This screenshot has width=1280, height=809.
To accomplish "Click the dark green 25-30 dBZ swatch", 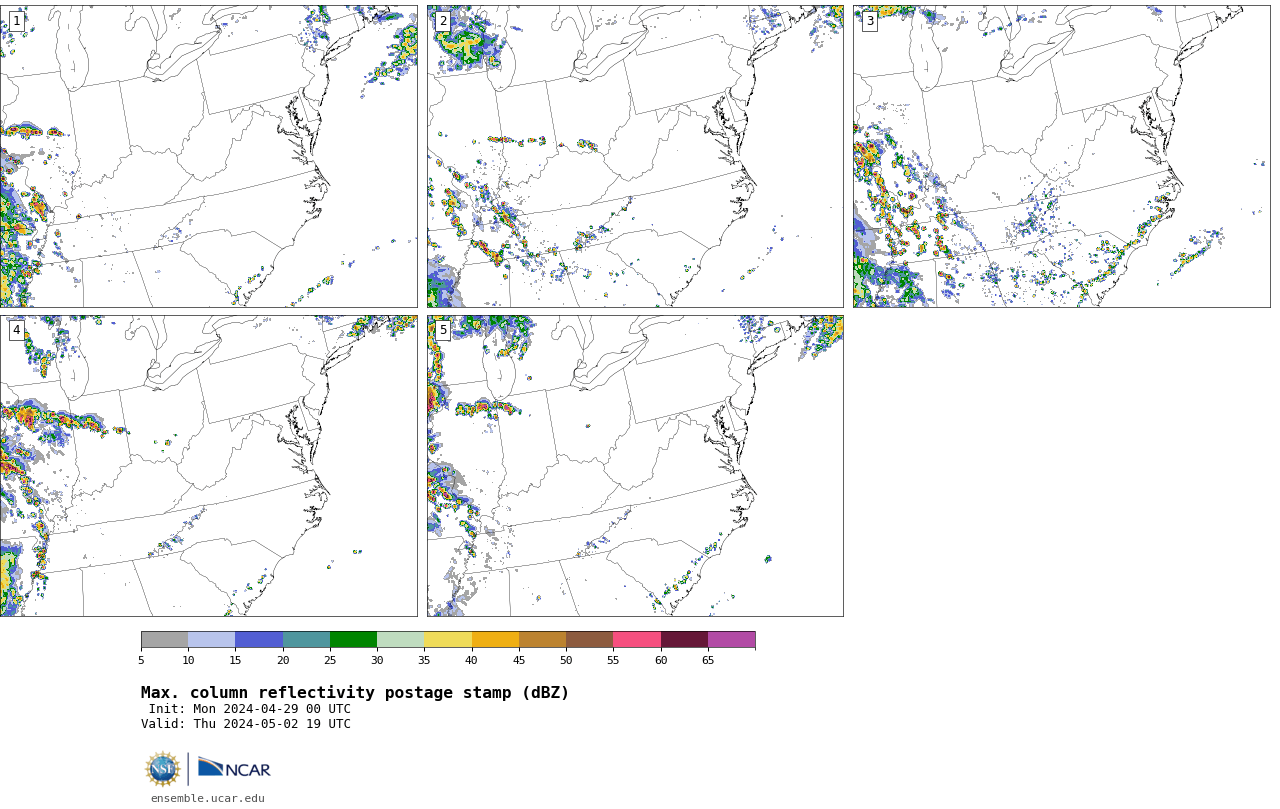I will tap(354, 640).
